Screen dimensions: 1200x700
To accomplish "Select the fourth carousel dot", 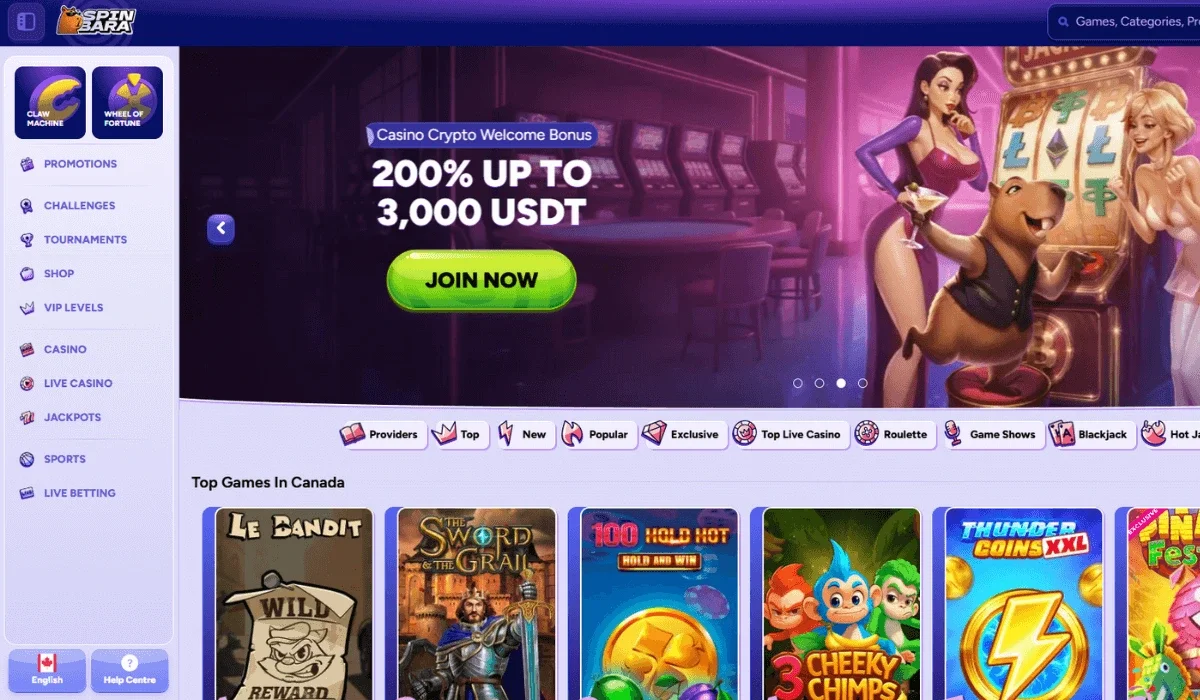I will click(x=863, y=383).
